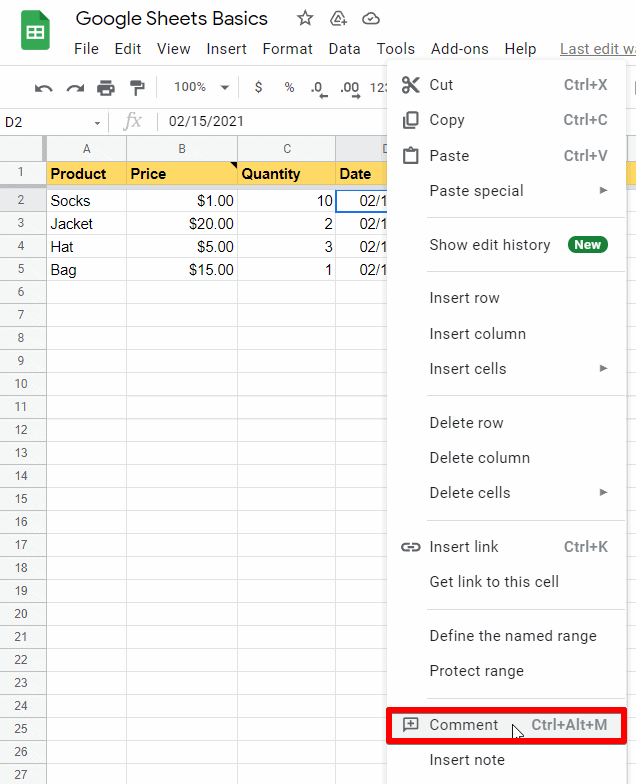636x784 pixels.
Task: Print the spreadsheet
Action: coord(106,88)
